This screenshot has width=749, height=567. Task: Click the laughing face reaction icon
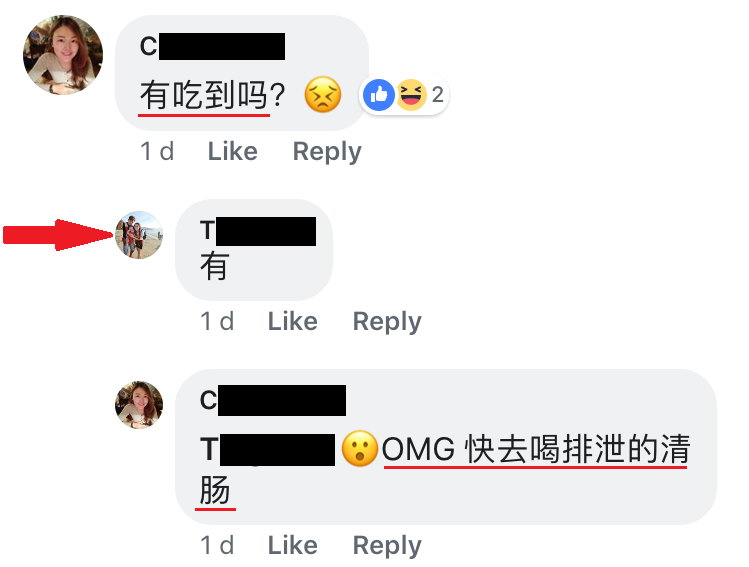click(411, 95)
